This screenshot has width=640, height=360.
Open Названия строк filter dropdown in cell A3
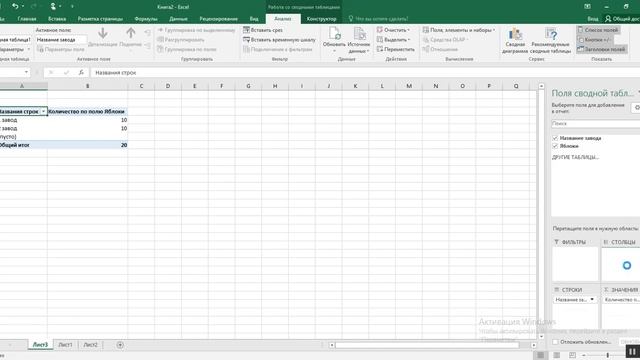(x=43, y=111)
